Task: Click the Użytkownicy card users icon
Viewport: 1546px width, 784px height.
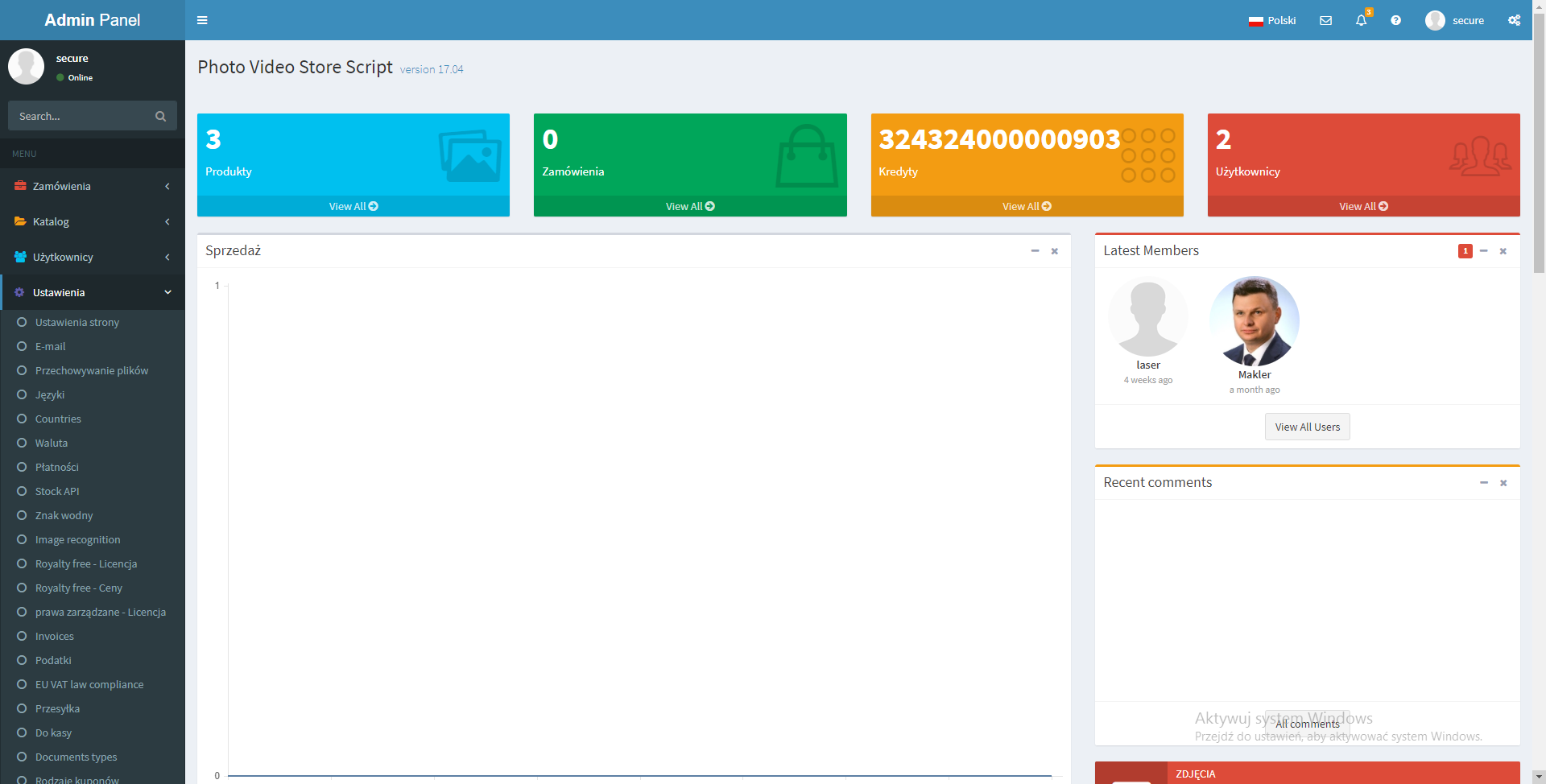Action: [x=1480, y=156]
